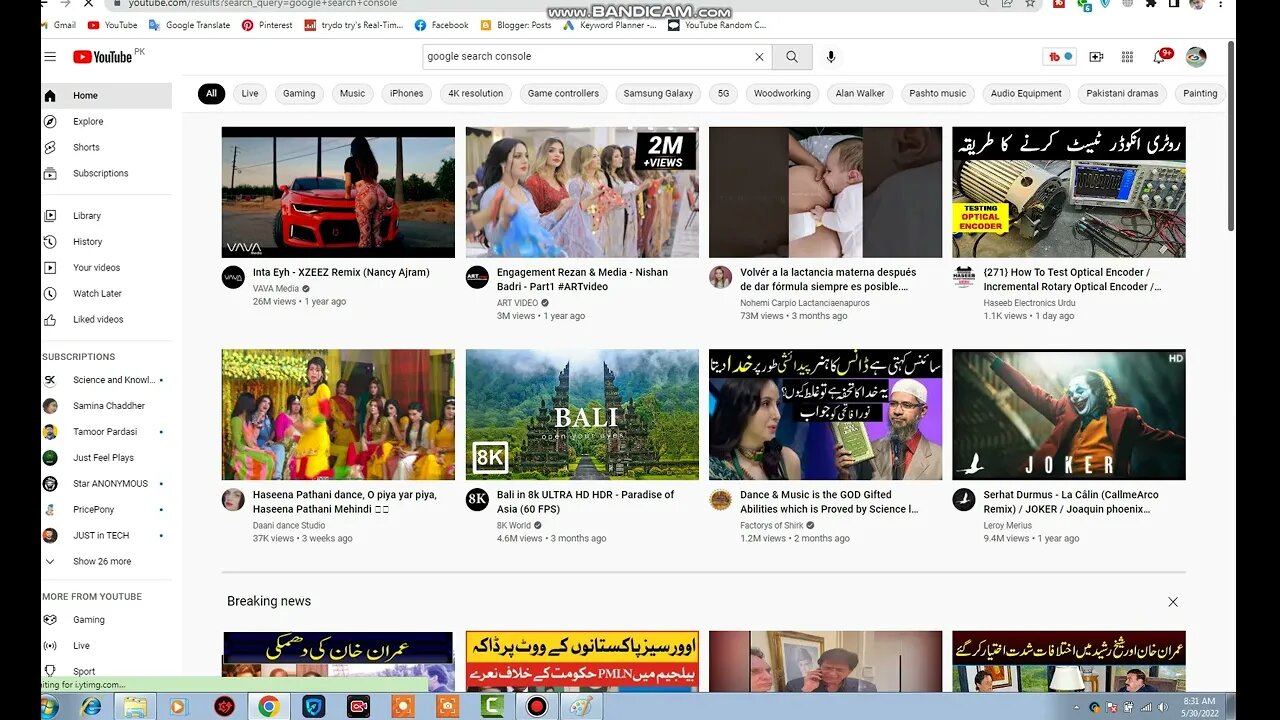Open the YouTube hamburger guide menu
Image resolution: width=1280 pixels, height=720 pixels.
coord(50,57)
